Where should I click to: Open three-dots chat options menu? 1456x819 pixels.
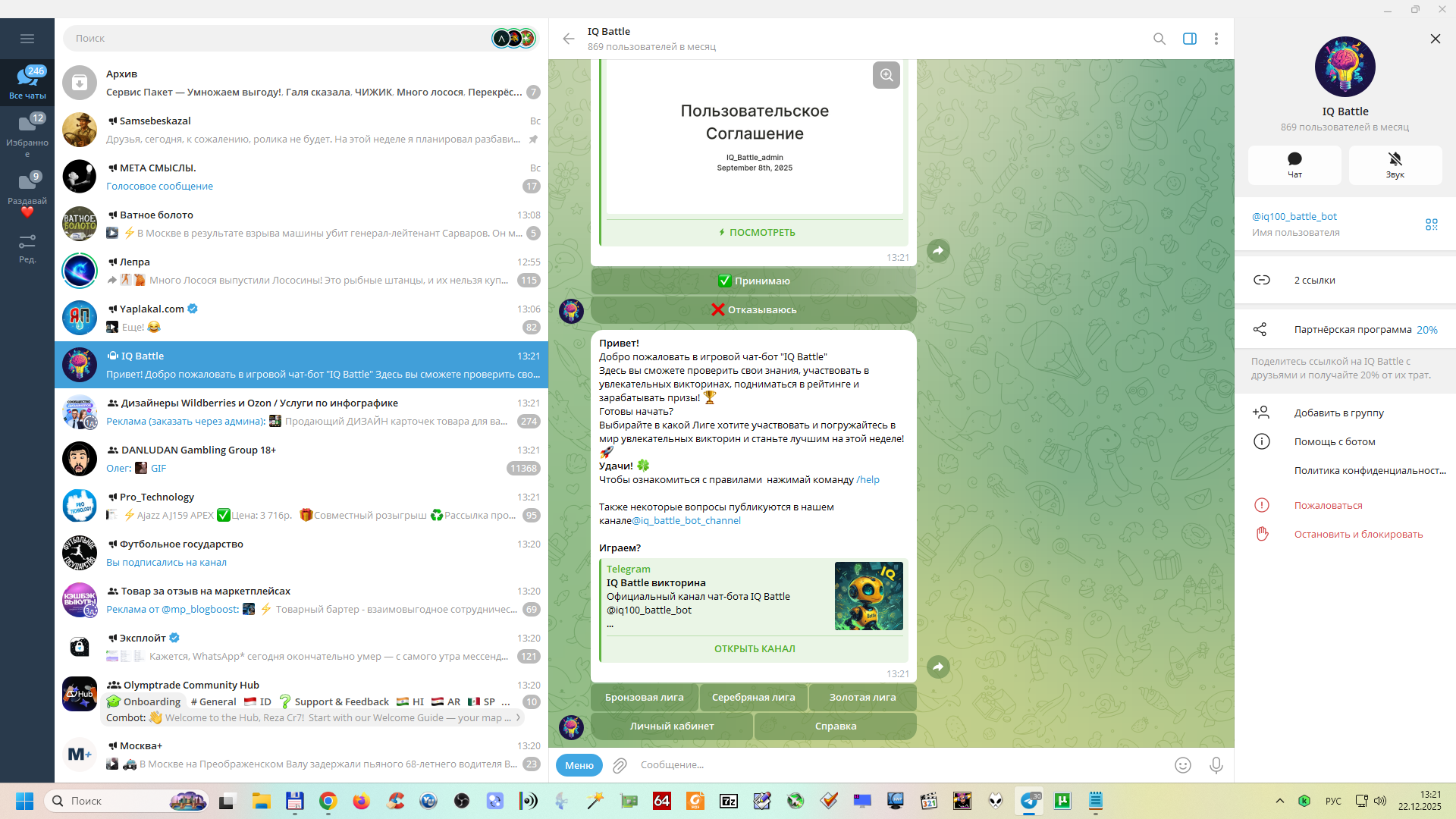coord(1216,39)
